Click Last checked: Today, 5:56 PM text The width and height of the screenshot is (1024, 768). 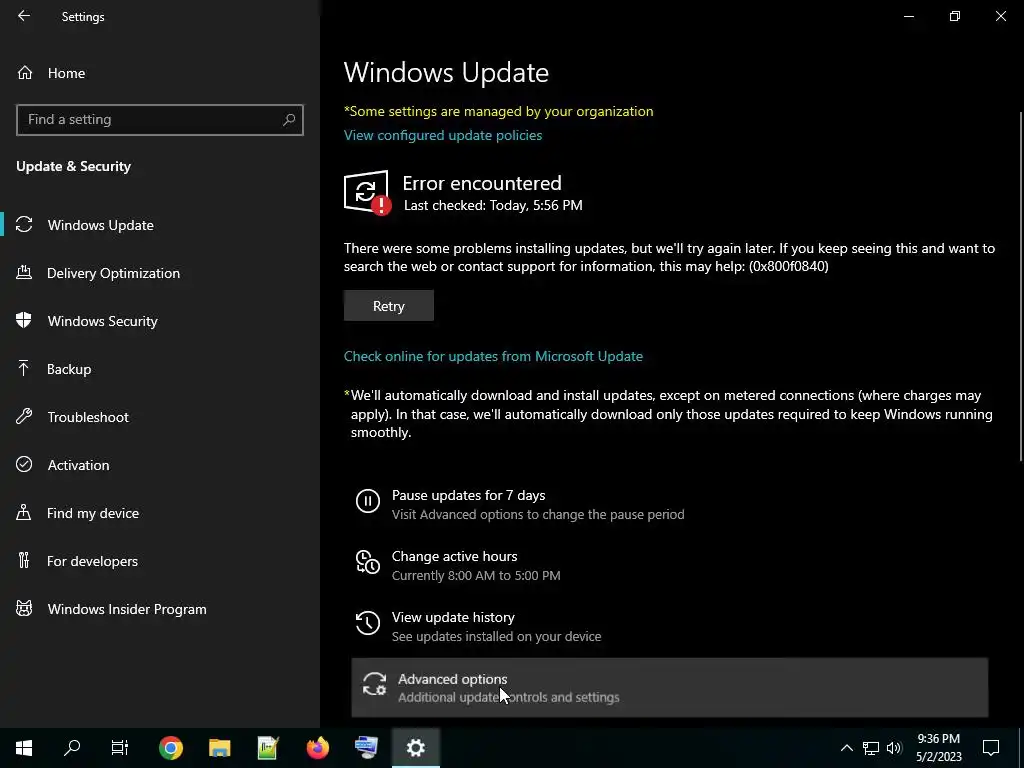coord(493,205)
